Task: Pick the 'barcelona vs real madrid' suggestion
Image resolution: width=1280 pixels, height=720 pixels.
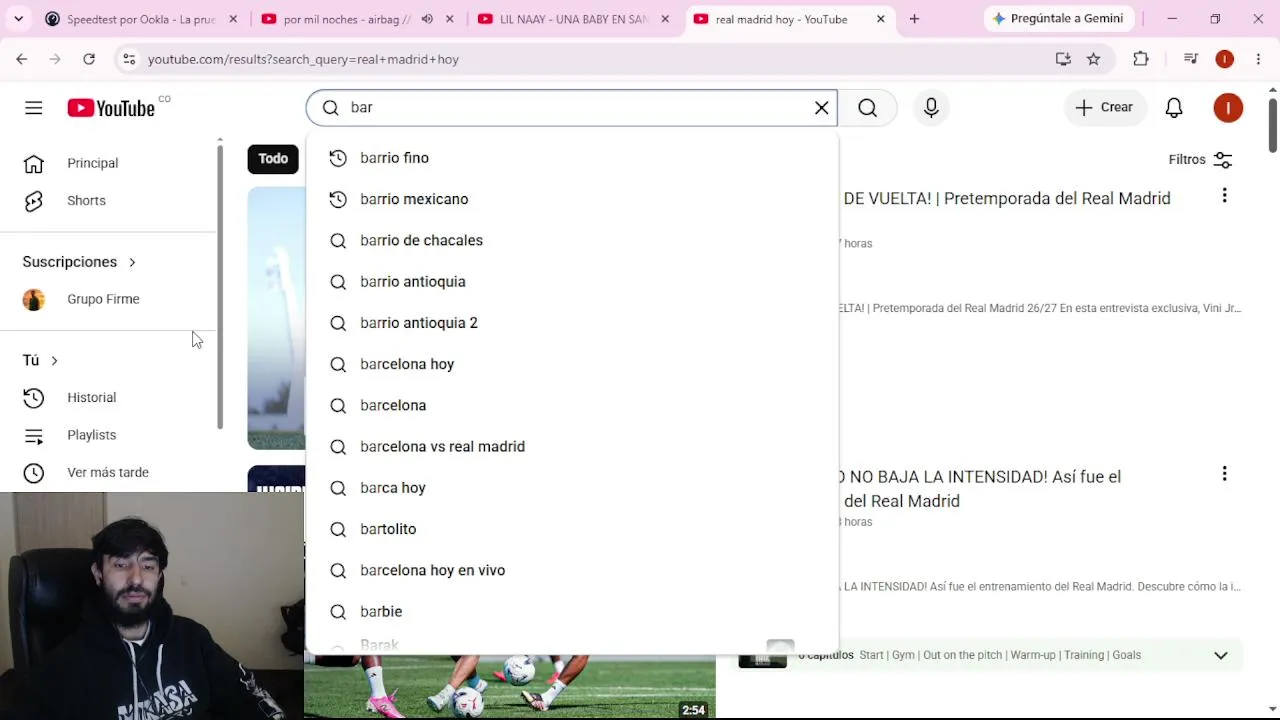Action: [x=572, y=446]
